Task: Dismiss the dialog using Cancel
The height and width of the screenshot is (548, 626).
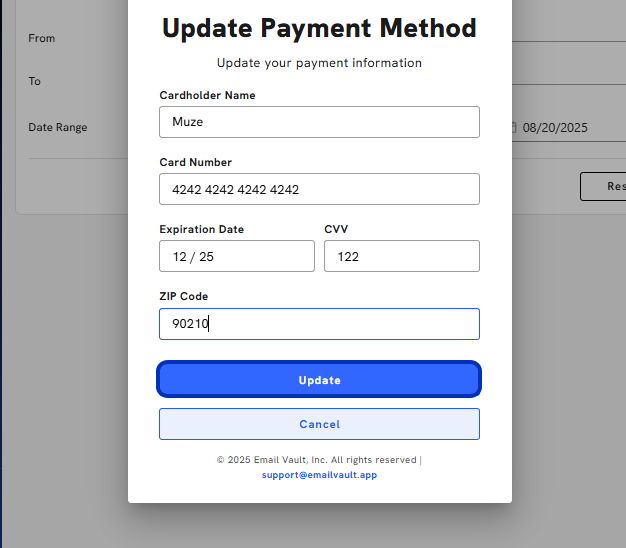Action: 319,424
